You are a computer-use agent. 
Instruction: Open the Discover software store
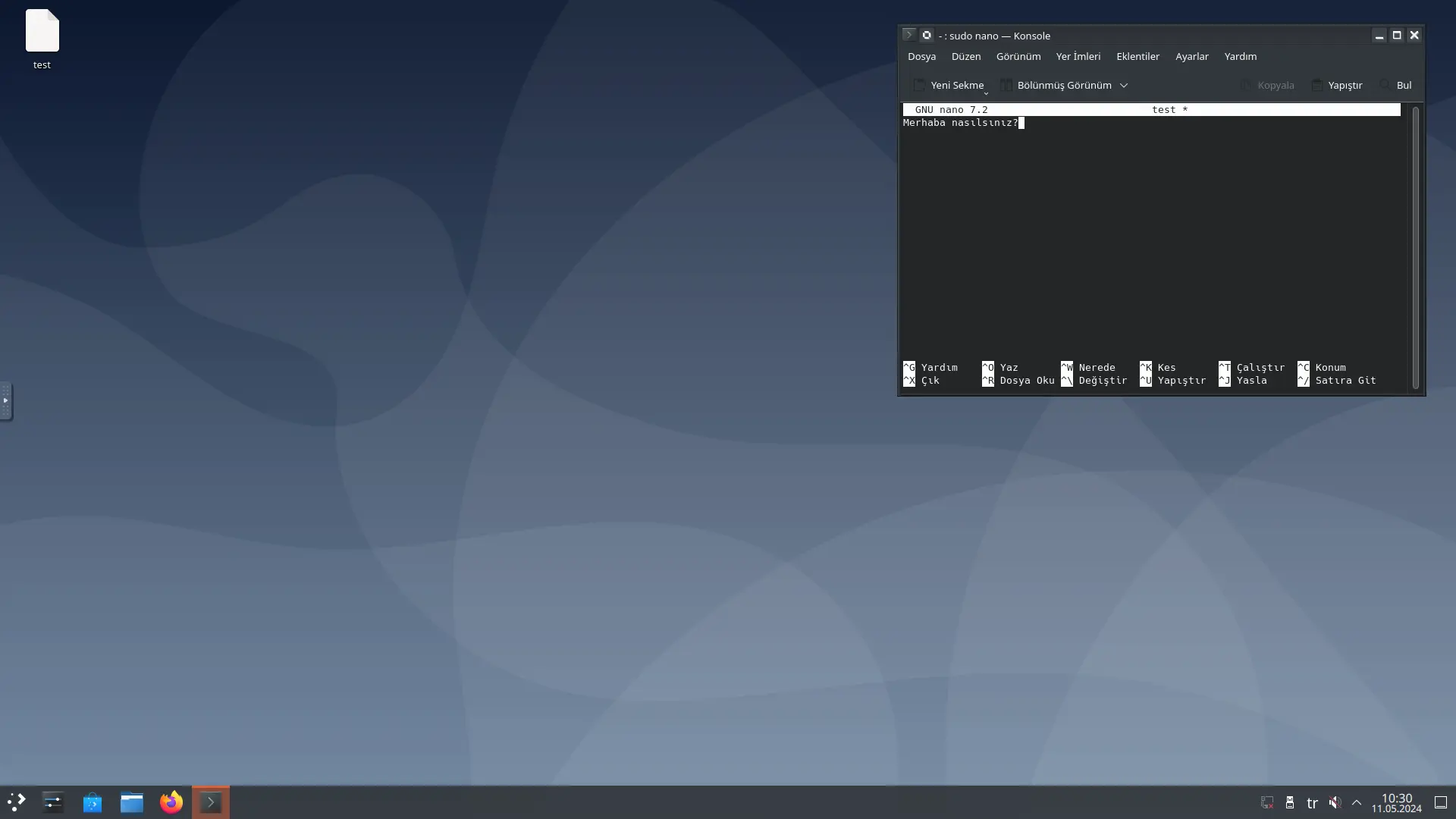[x=93, y=802]
